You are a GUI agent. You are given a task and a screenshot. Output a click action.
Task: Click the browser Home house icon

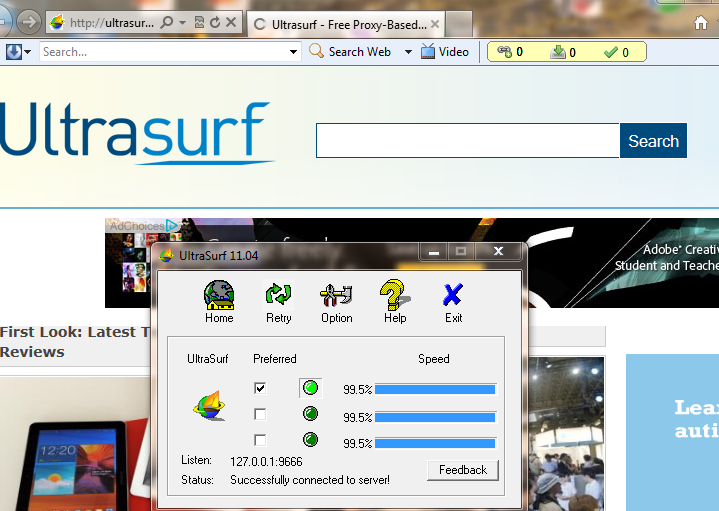pyautogui.click(x=701, y=22)
